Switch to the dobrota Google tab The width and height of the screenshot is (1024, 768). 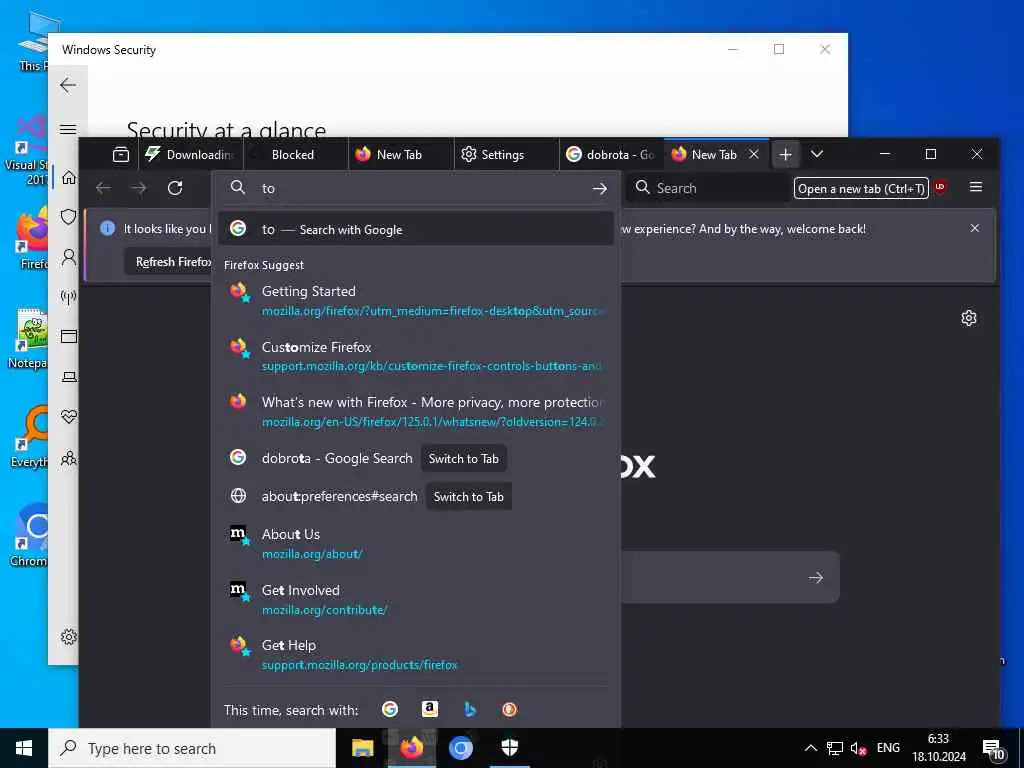click(611, 155)
